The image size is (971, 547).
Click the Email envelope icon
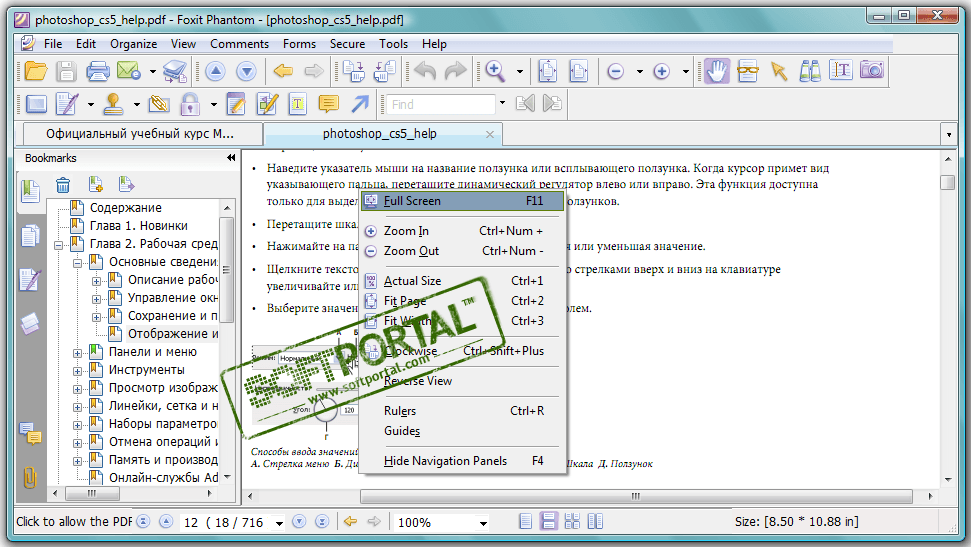click(129, 71)
